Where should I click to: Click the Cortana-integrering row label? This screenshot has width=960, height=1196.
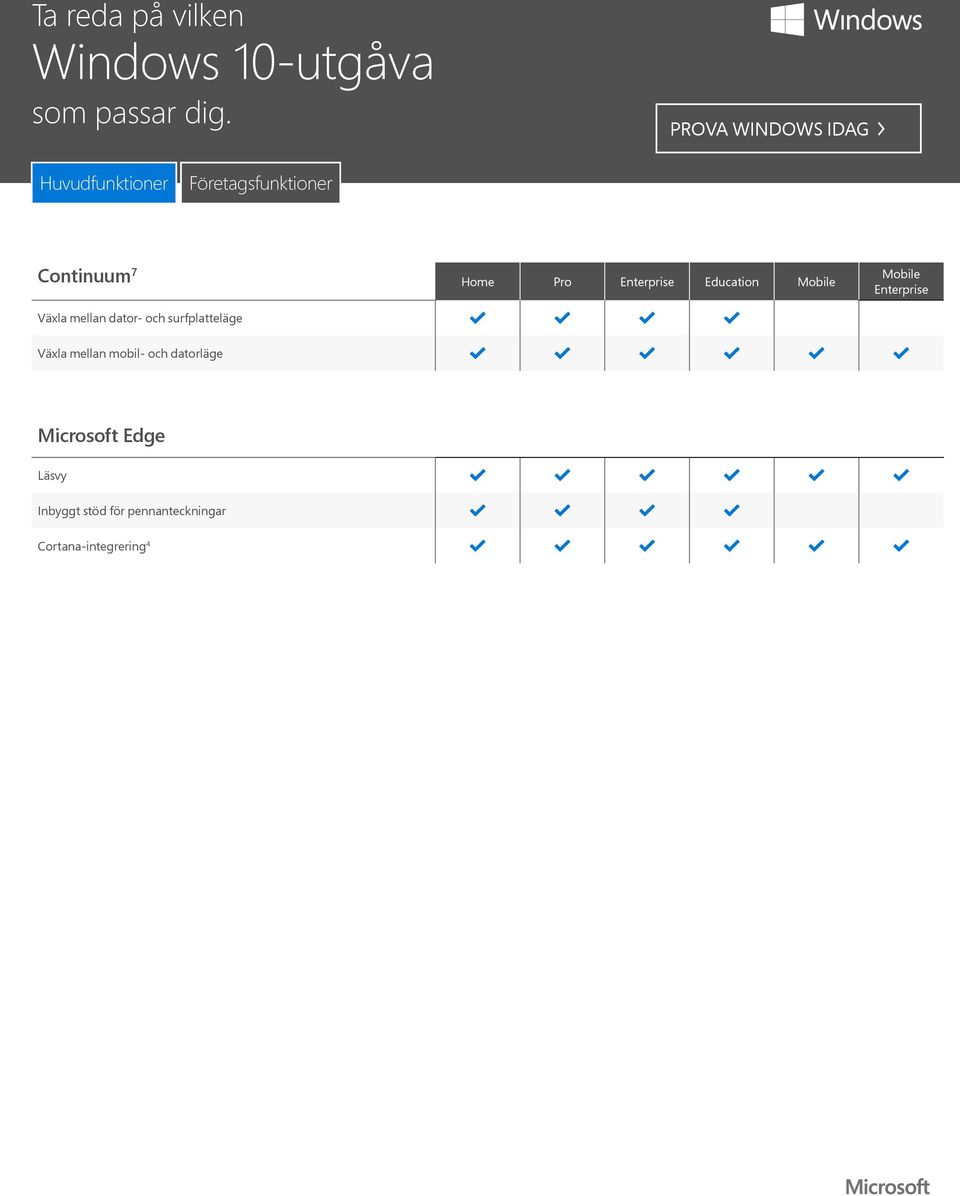94,546
